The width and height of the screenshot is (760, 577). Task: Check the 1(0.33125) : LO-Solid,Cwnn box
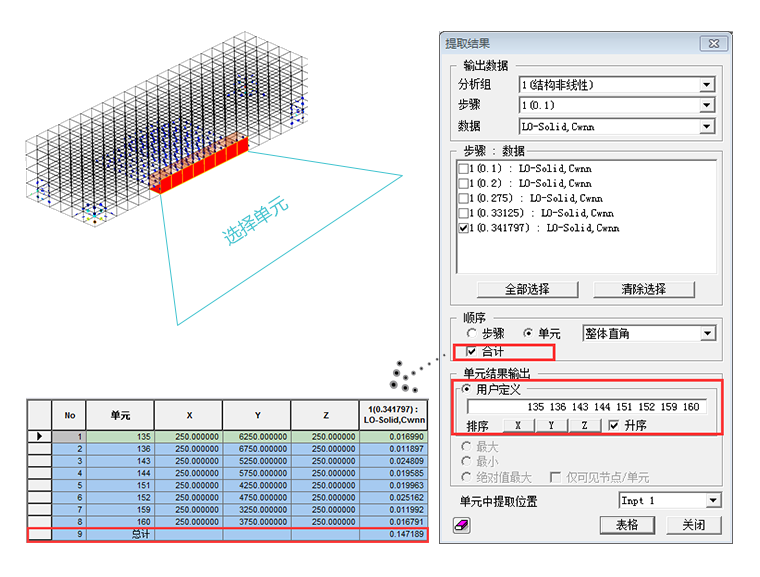(463, 213)
